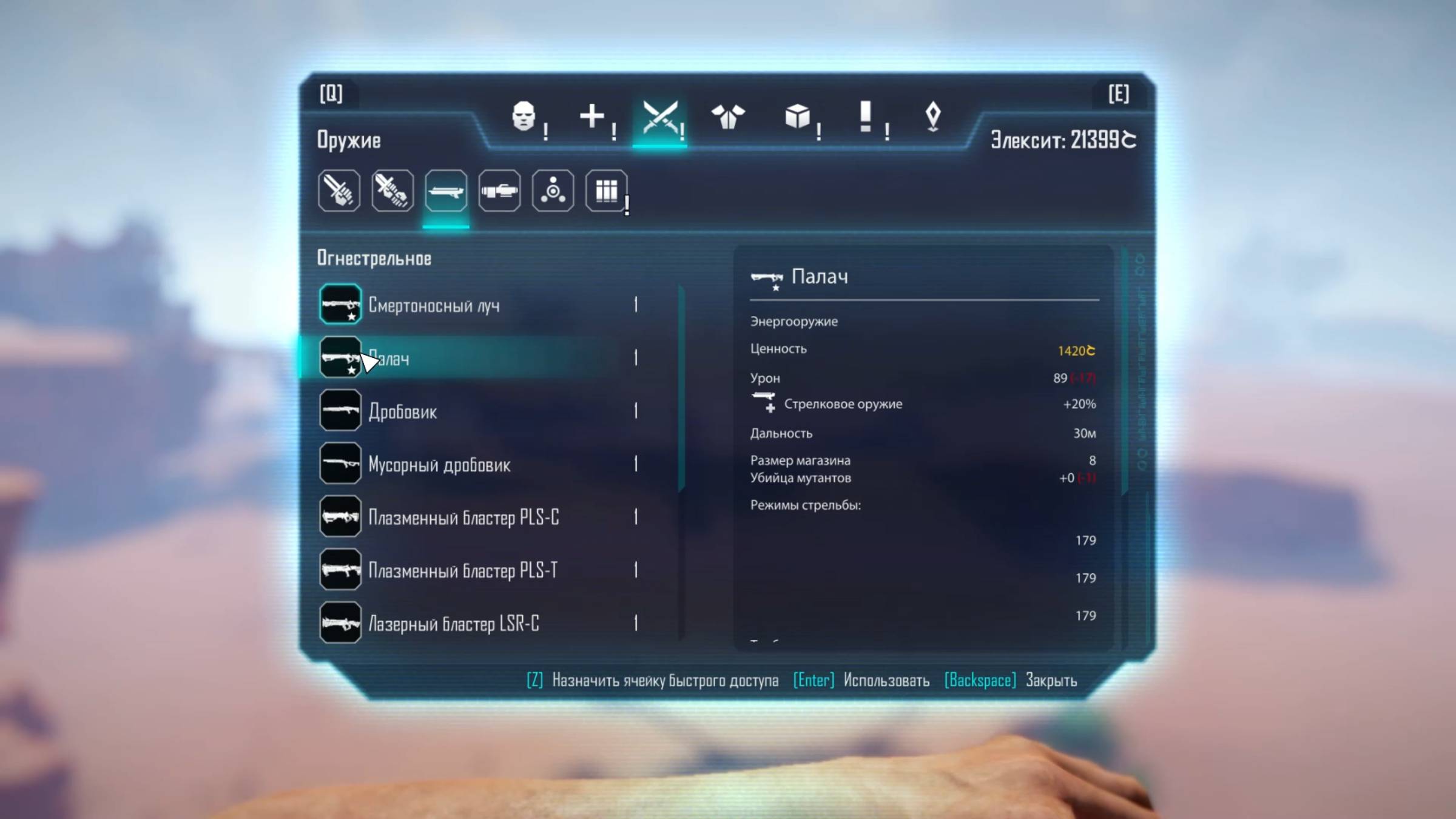Click the Мусорный дробовик weapon thumbnail
The height and width of the screenshot is (819, 1456).
point(340,464)
